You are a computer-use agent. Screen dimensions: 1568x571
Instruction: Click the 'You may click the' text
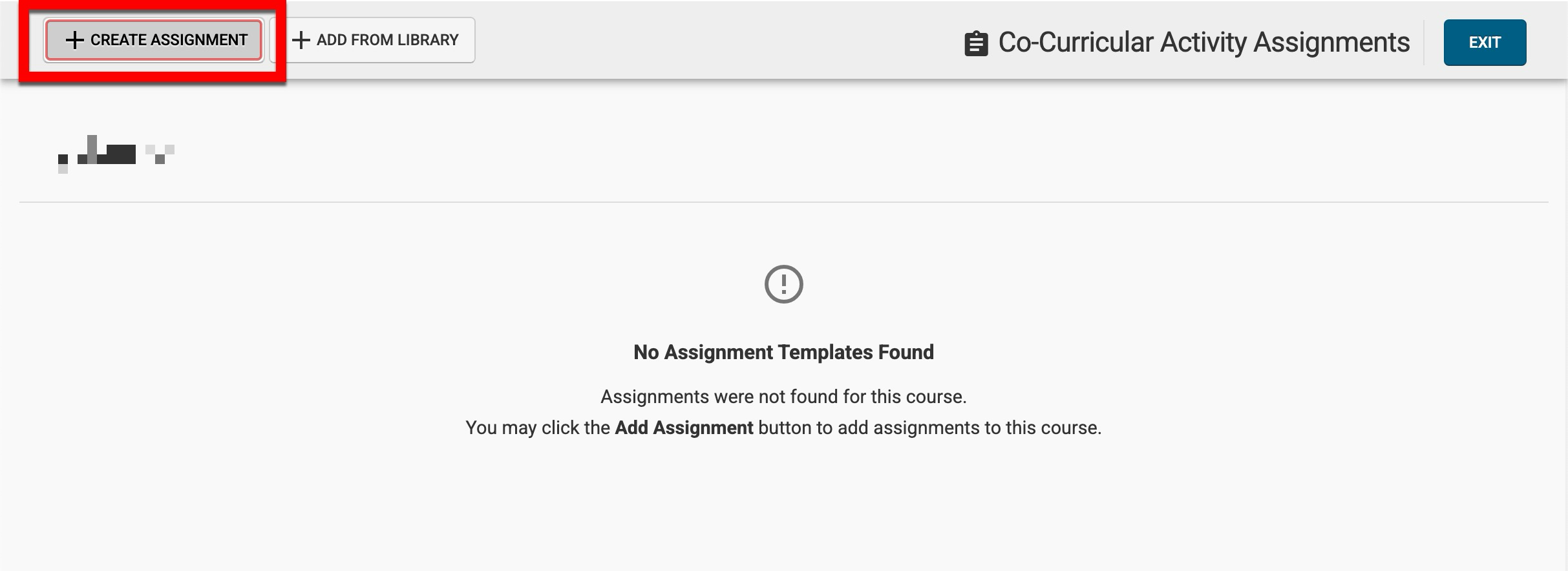click(x=538, y=428)
